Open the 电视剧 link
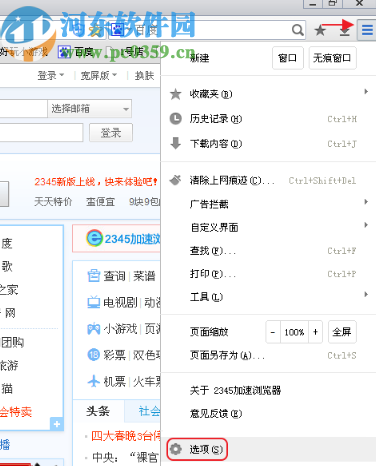 click(120, 302)
